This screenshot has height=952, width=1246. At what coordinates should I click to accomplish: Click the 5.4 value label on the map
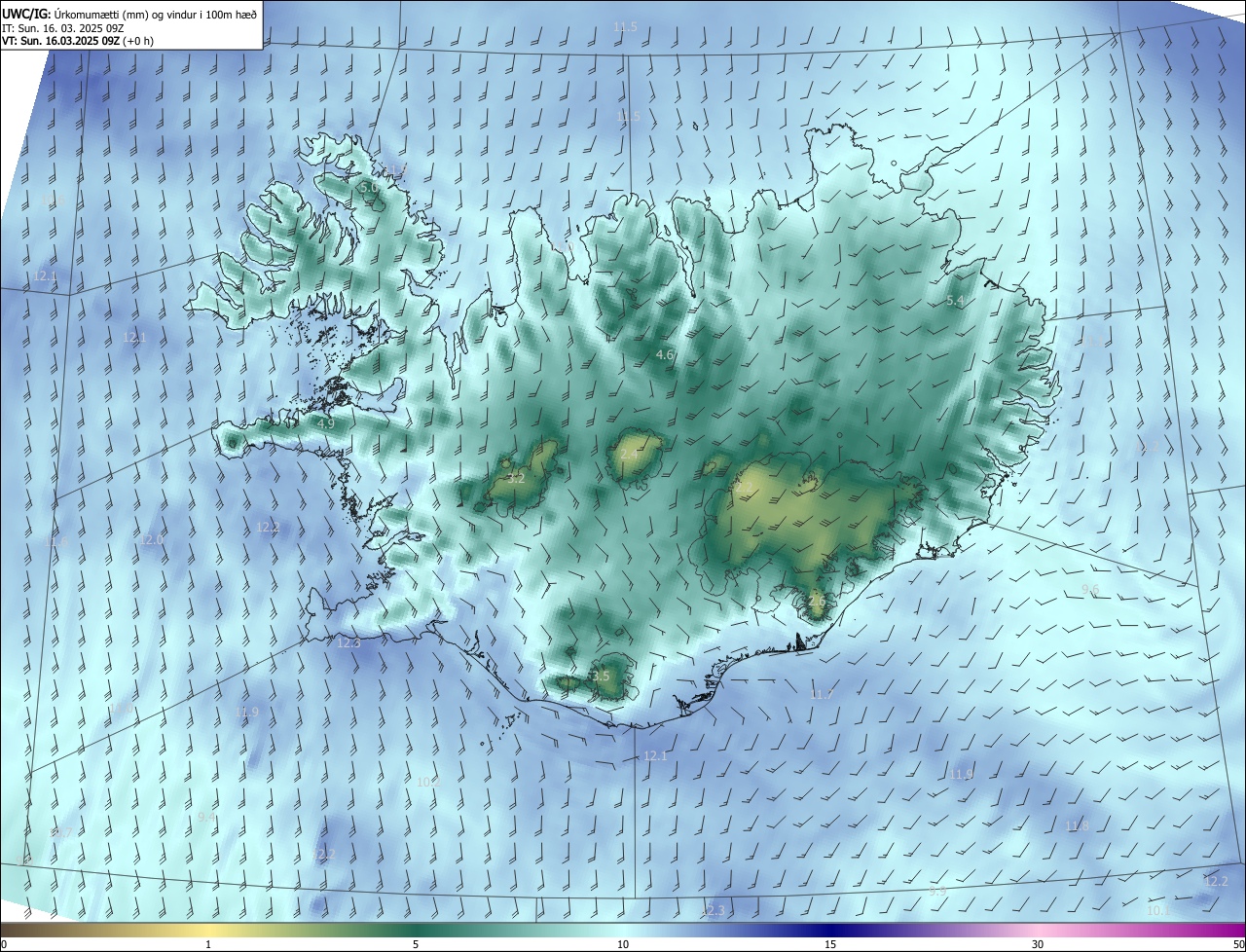tap(956, 301)
